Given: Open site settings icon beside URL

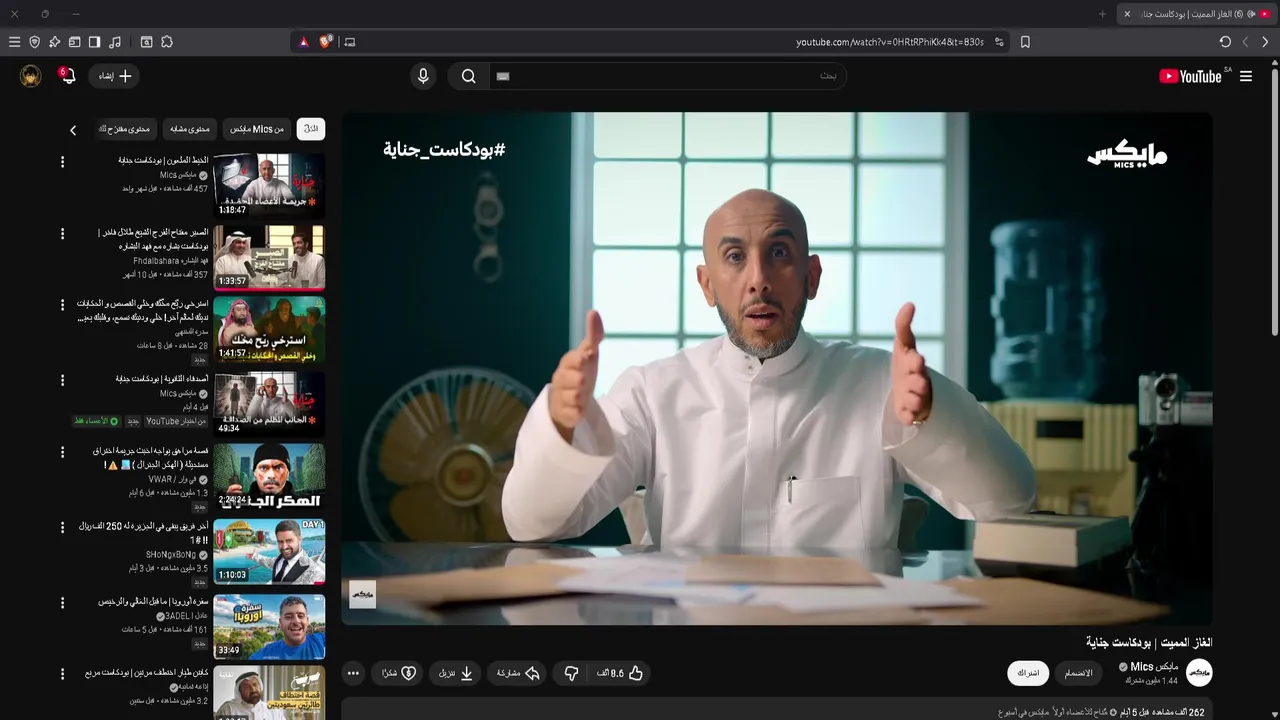Looking at the screenshot, I should point(998,42).
